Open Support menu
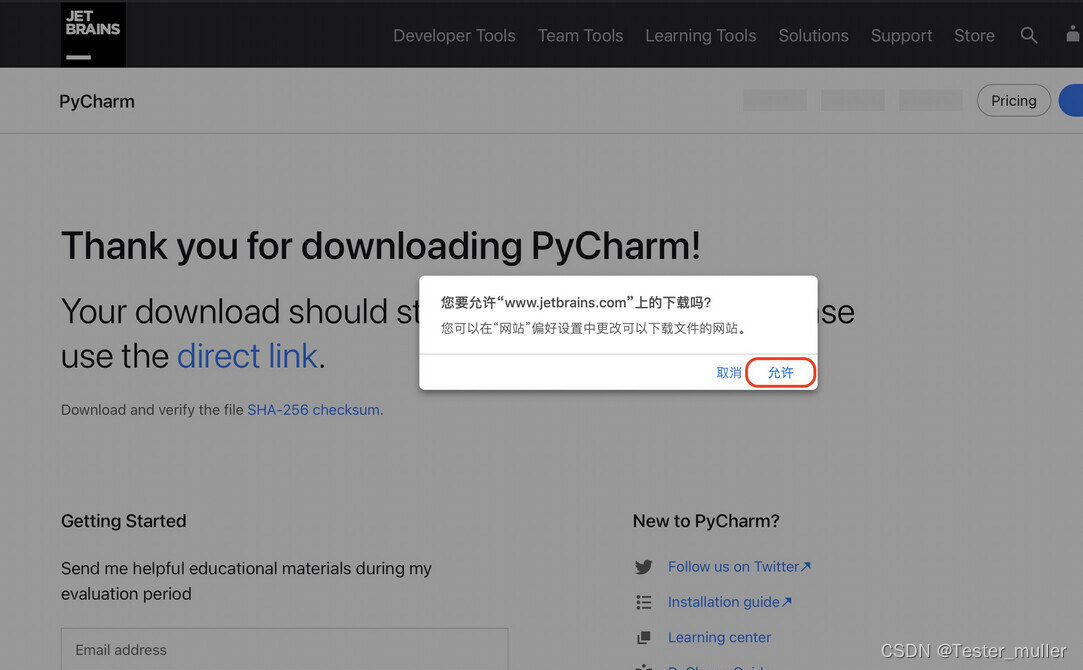 [901, 35]
